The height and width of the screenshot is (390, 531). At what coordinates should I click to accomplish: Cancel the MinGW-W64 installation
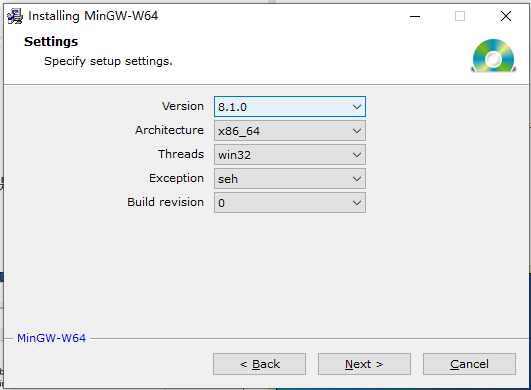click(x=469, y=364)
